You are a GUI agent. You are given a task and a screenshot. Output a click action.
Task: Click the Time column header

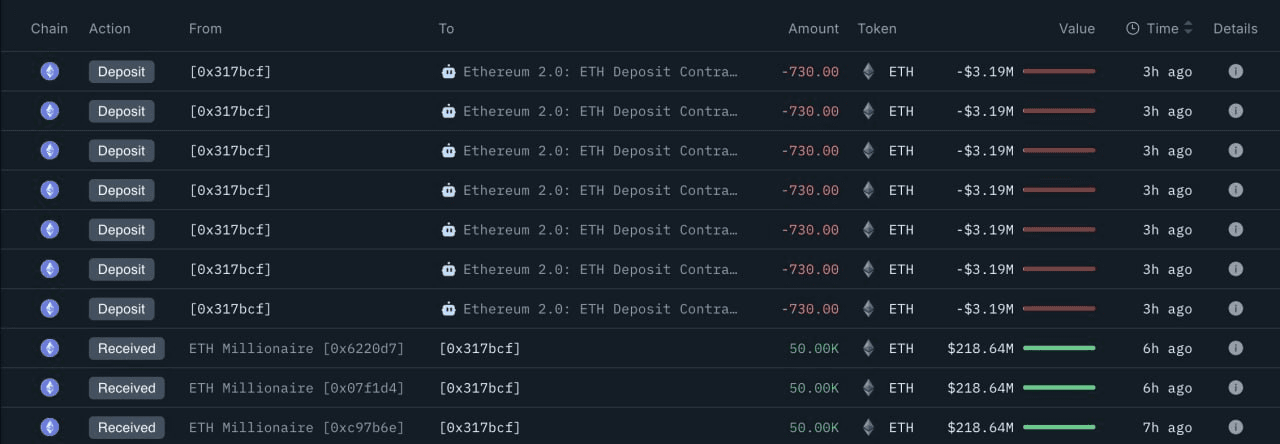[1162, 29]
